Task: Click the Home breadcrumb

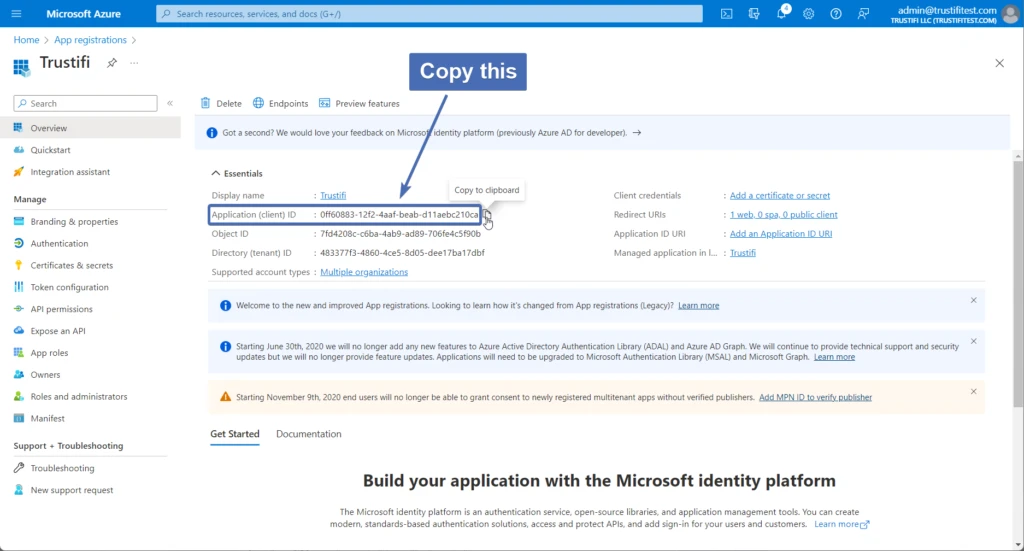Action: click(x=26, y=40)
